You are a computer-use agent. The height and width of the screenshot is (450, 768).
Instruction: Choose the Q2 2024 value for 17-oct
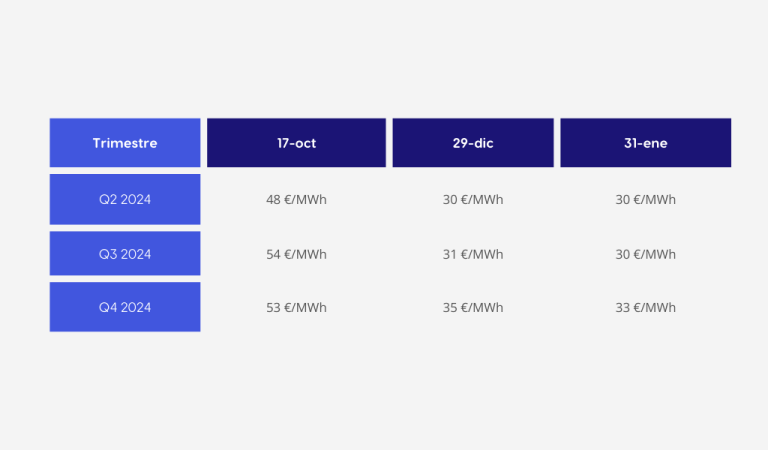(x=296, y=199)
